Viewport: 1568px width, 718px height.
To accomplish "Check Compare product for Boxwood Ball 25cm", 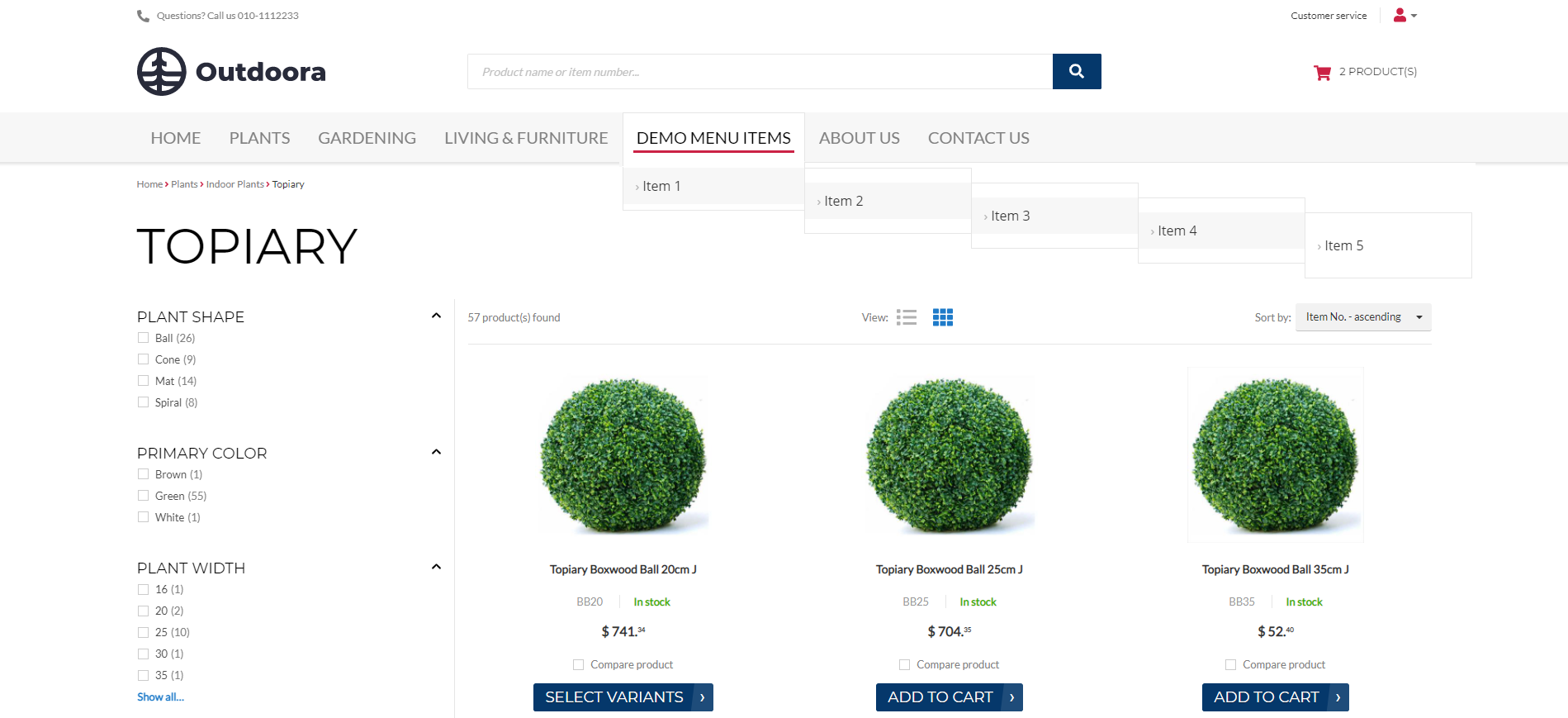I will tap(904, 664).
